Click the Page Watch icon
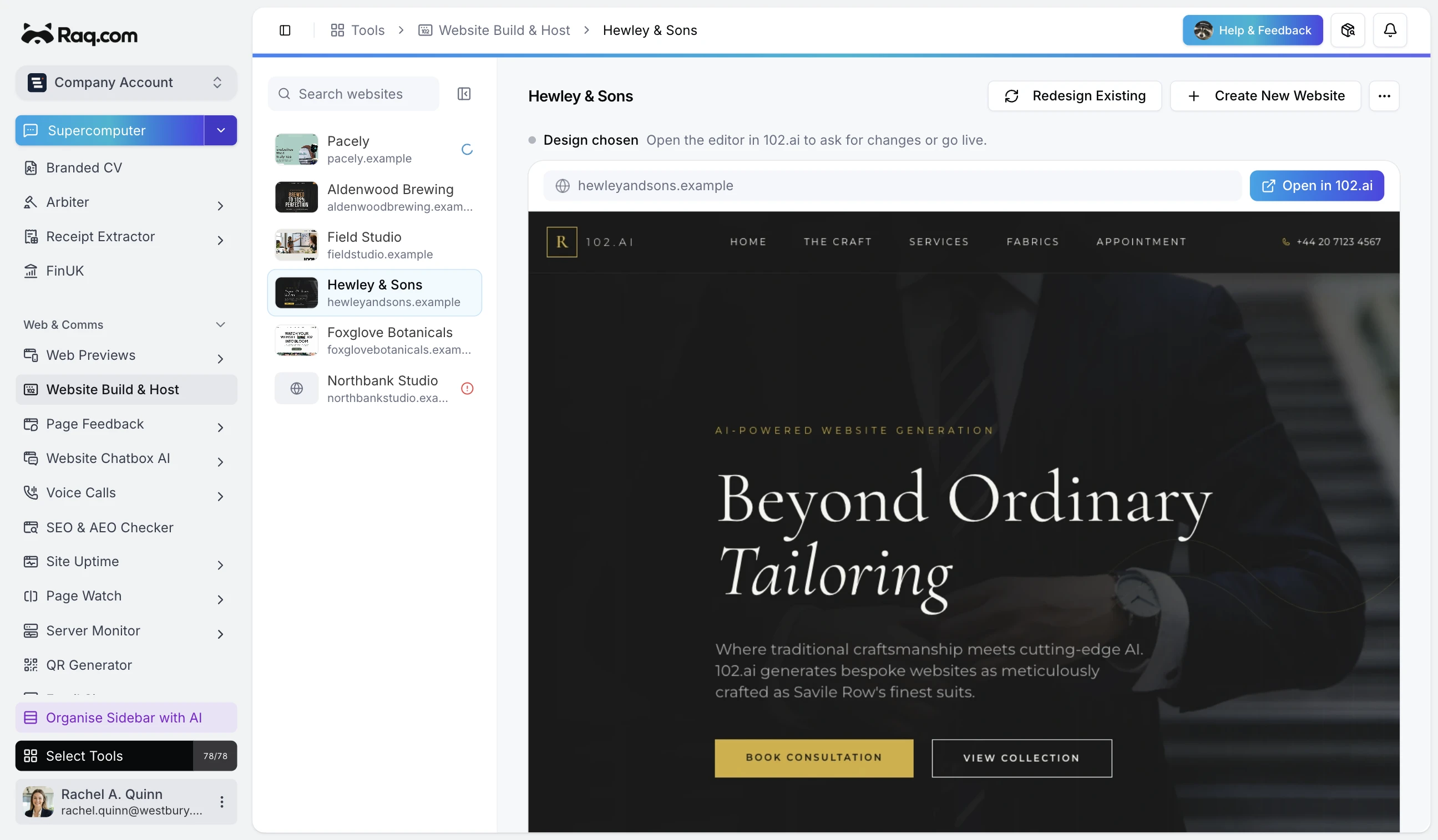This screenshot has width=1438, height=840. pyautogui.click(x=31, y=596)
